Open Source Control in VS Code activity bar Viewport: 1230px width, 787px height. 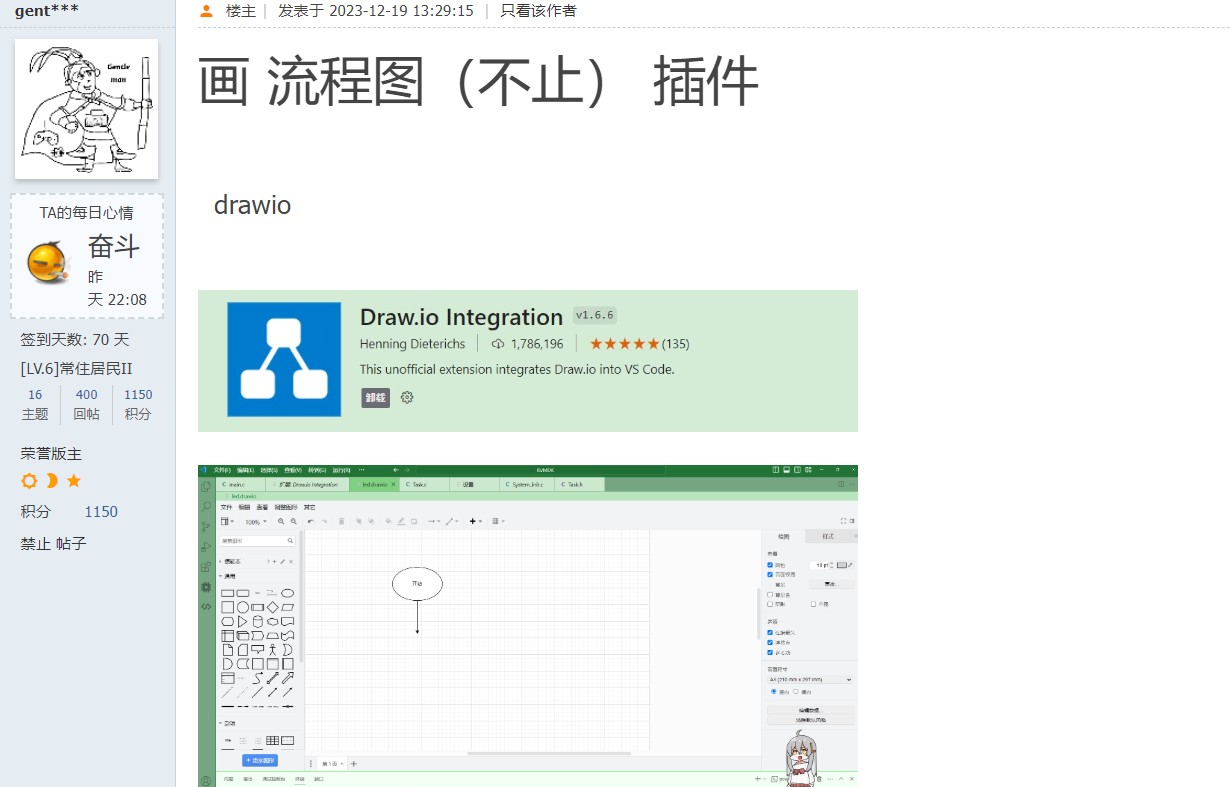coord(206,526)
